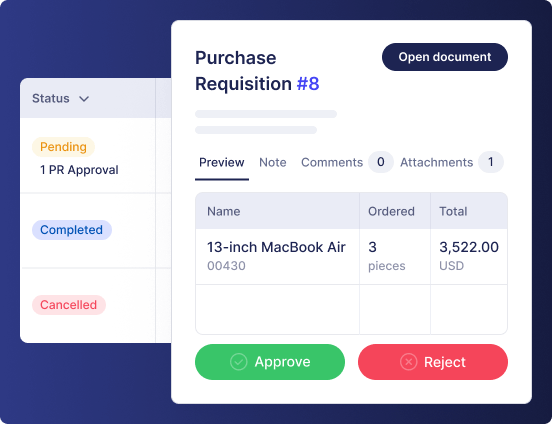Click the Total column header

(x=453, y=211)
